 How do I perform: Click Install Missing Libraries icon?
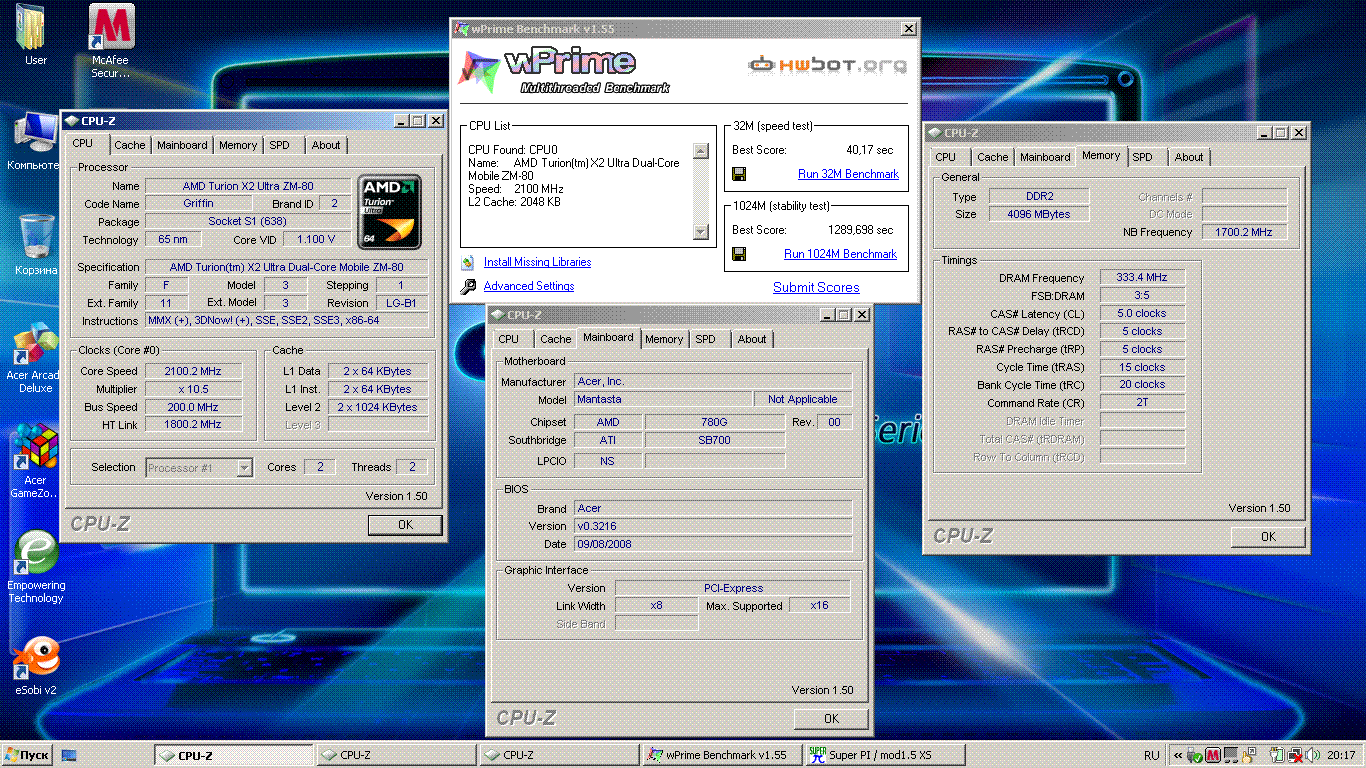pos(468,263)
